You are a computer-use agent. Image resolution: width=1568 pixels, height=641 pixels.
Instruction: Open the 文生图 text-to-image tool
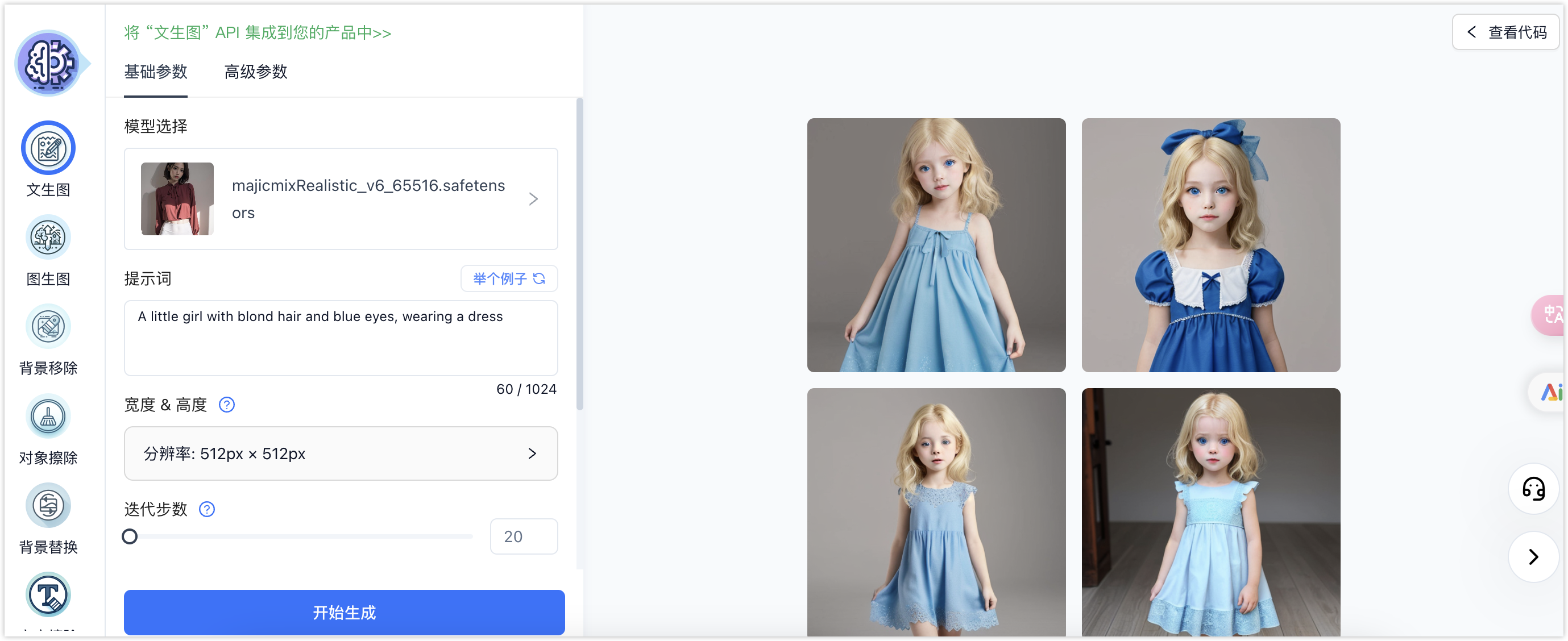tap(48, 148)
